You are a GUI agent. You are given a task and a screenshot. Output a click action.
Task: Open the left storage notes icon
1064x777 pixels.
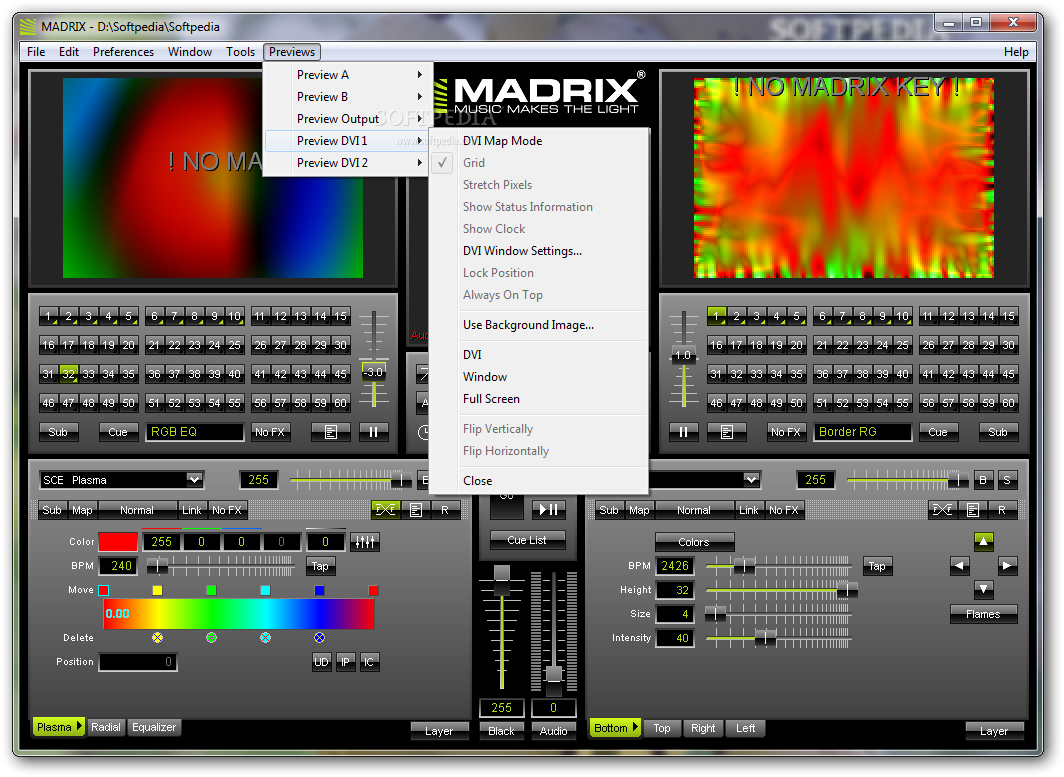pyautogui.click(x=330, y=432)
